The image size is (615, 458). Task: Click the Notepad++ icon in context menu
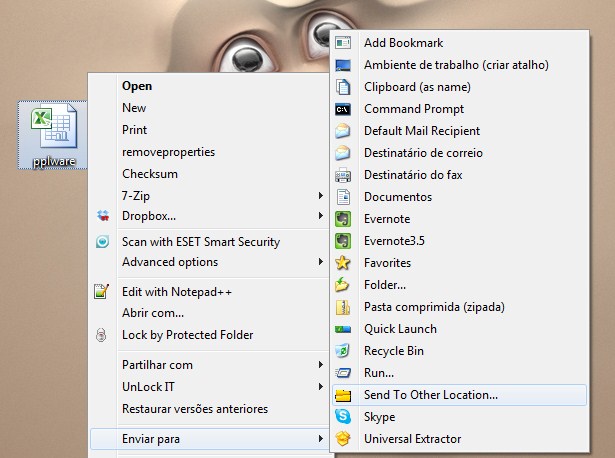pyautogui.click(x=101, y=291)
